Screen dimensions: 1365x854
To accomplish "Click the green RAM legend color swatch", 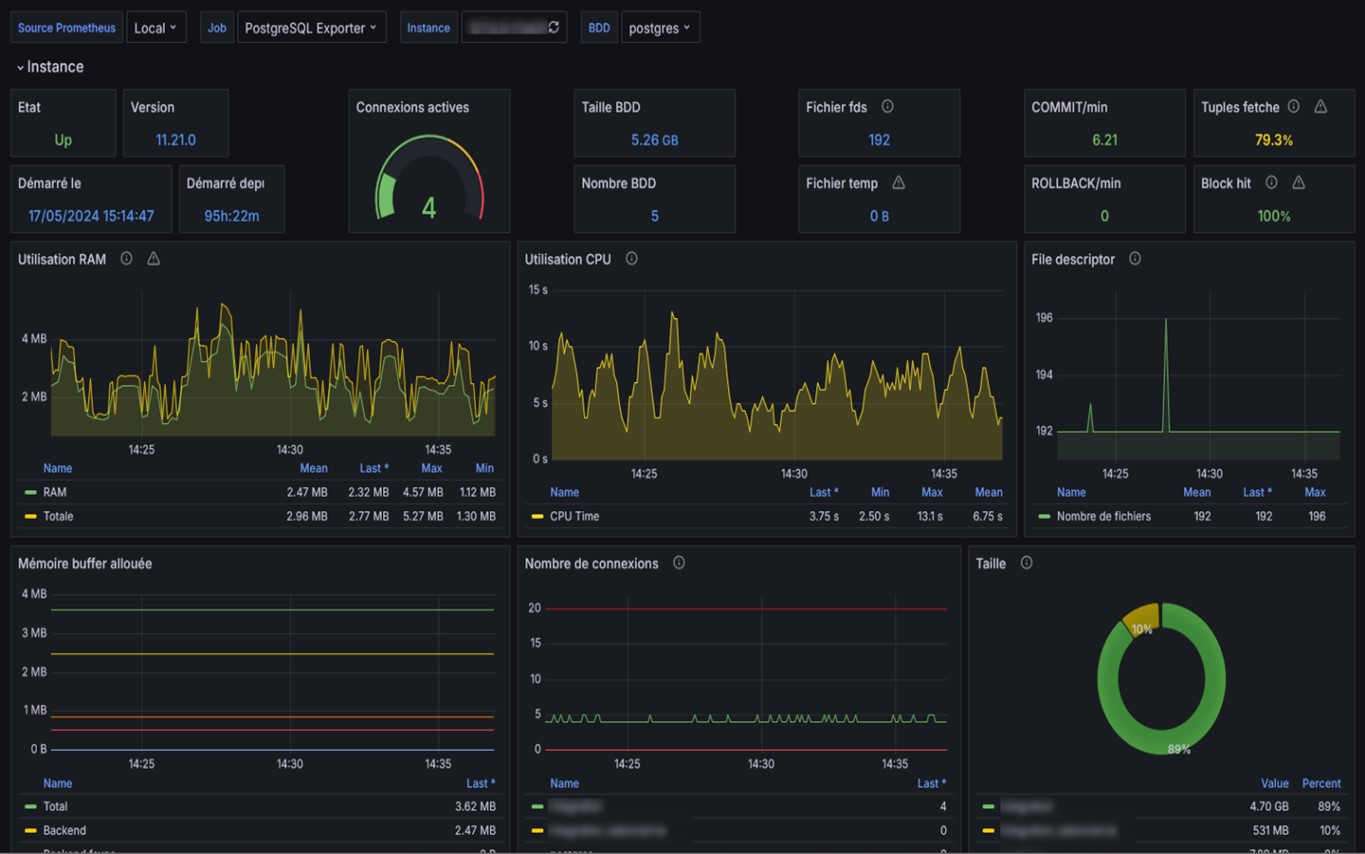I will [30, 492].
